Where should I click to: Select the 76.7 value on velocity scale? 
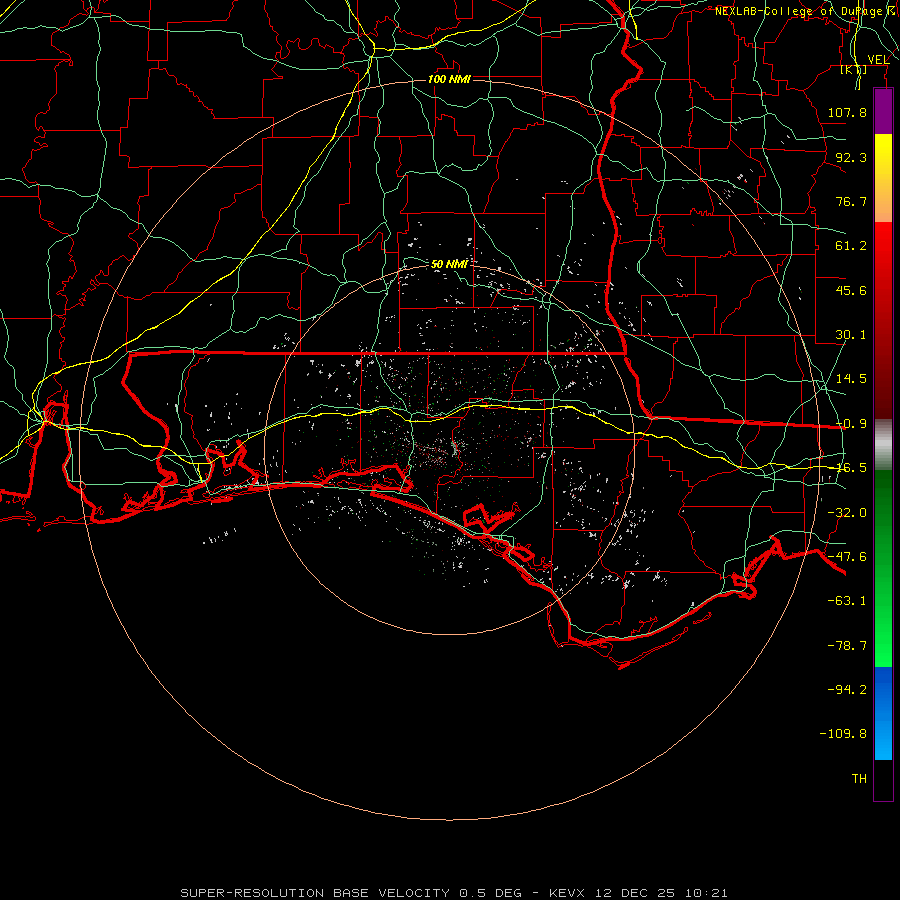[x=851, y=201]
